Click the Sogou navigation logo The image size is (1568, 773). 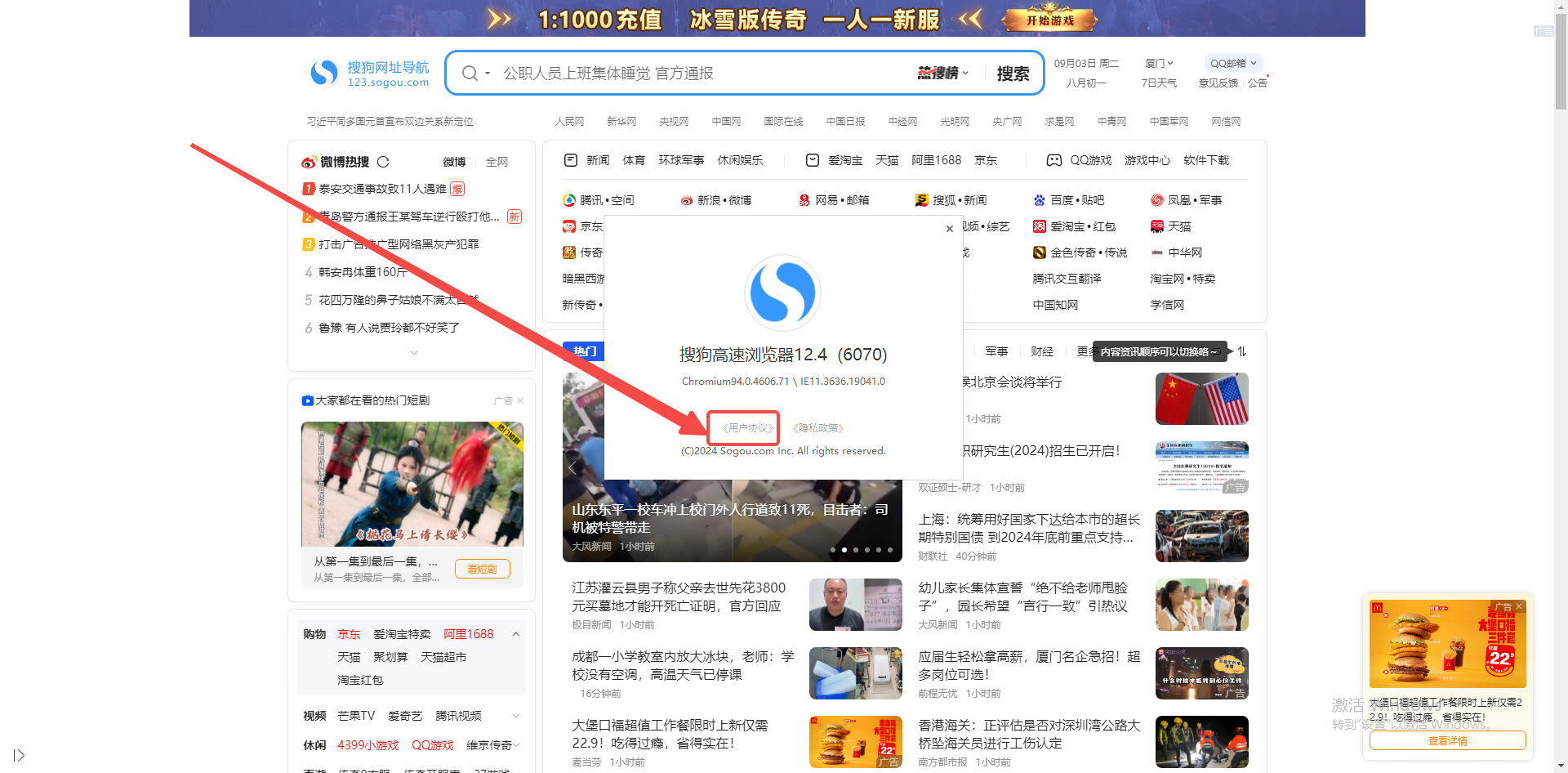(x=370, y=74)
